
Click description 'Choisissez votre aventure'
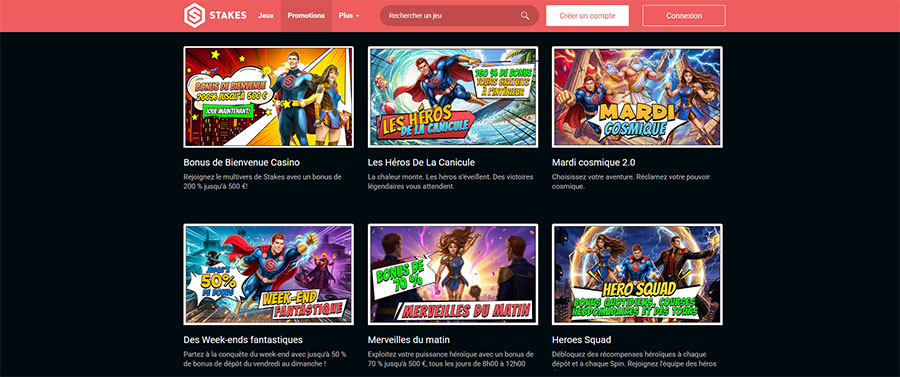(x=630, y=182)
